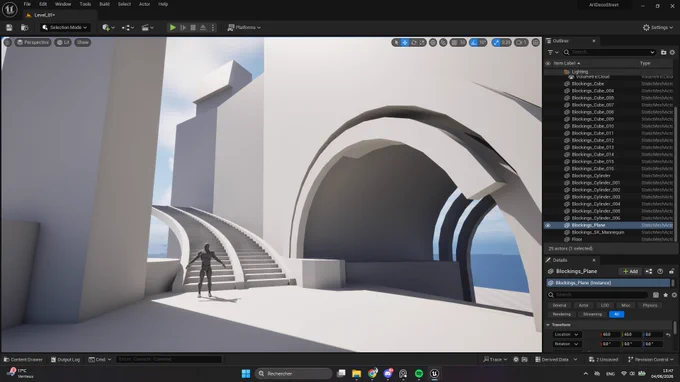680x382 pixels.
Task: Open the Content Drawer
Action: click(23, 359)
